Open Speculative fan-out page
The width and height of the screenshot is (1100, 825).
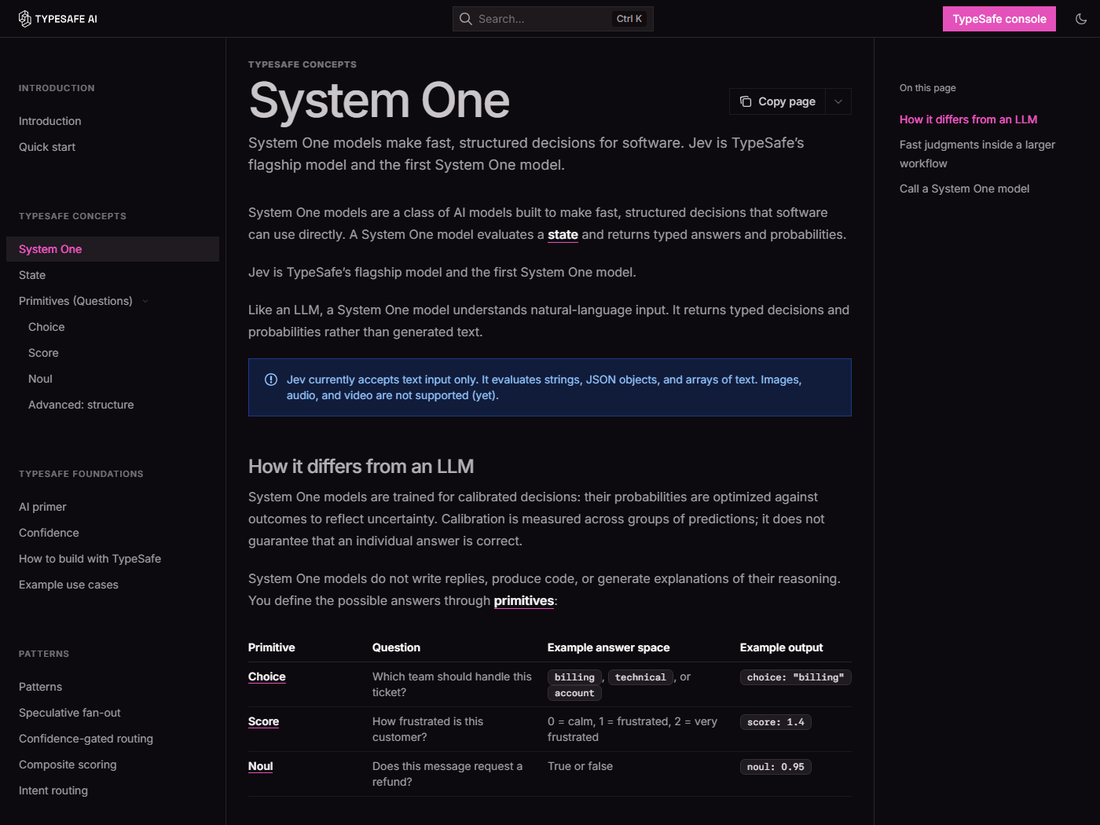[69, 713]
